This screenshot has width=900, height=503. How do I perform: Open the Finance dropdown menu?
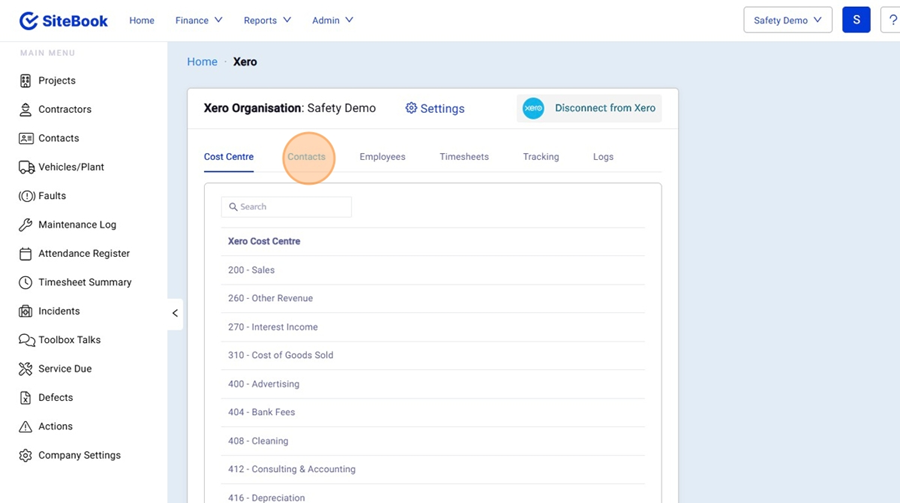(199, 20)
